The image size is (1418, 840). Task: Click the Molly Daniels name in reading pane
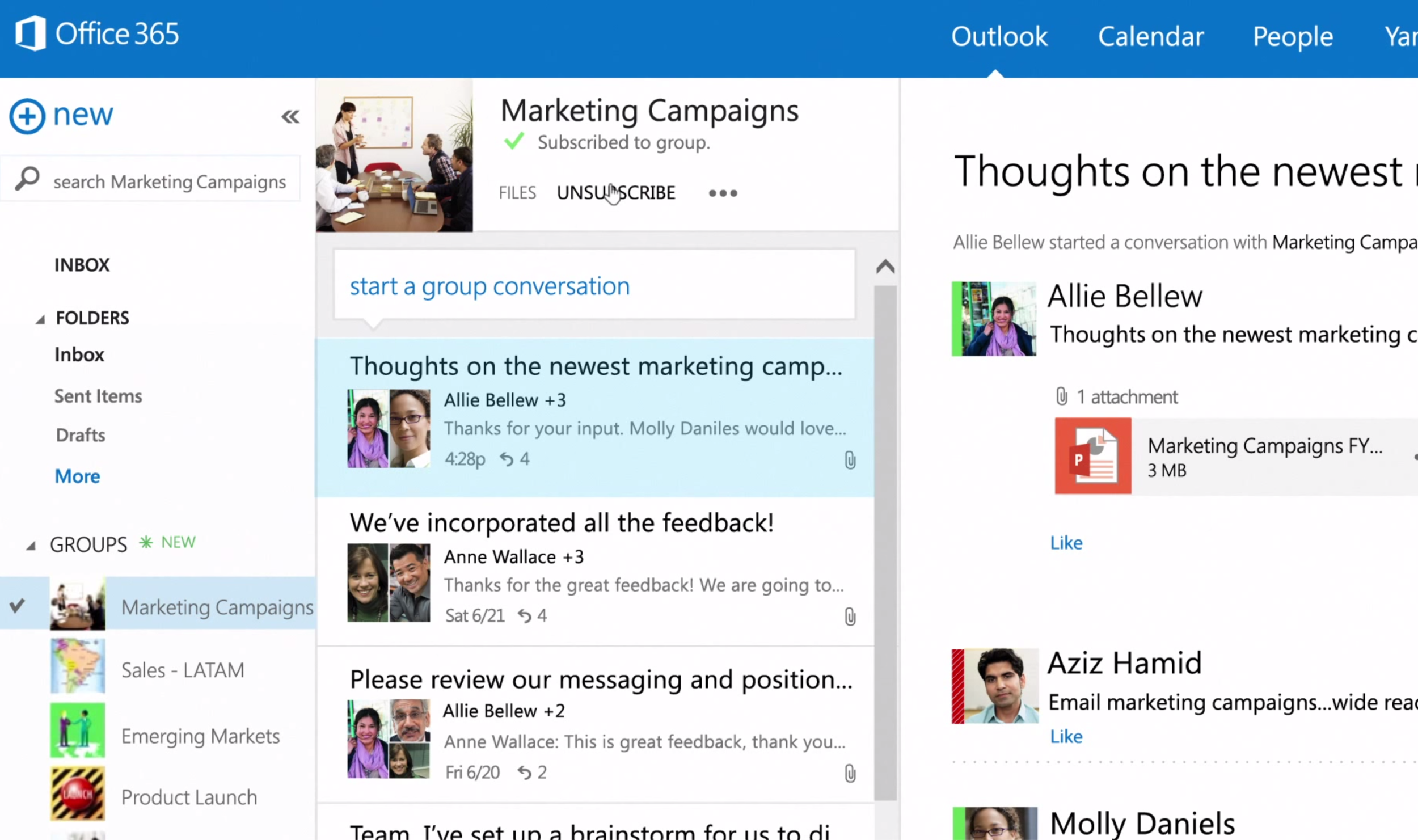[x=1142, y=824]
